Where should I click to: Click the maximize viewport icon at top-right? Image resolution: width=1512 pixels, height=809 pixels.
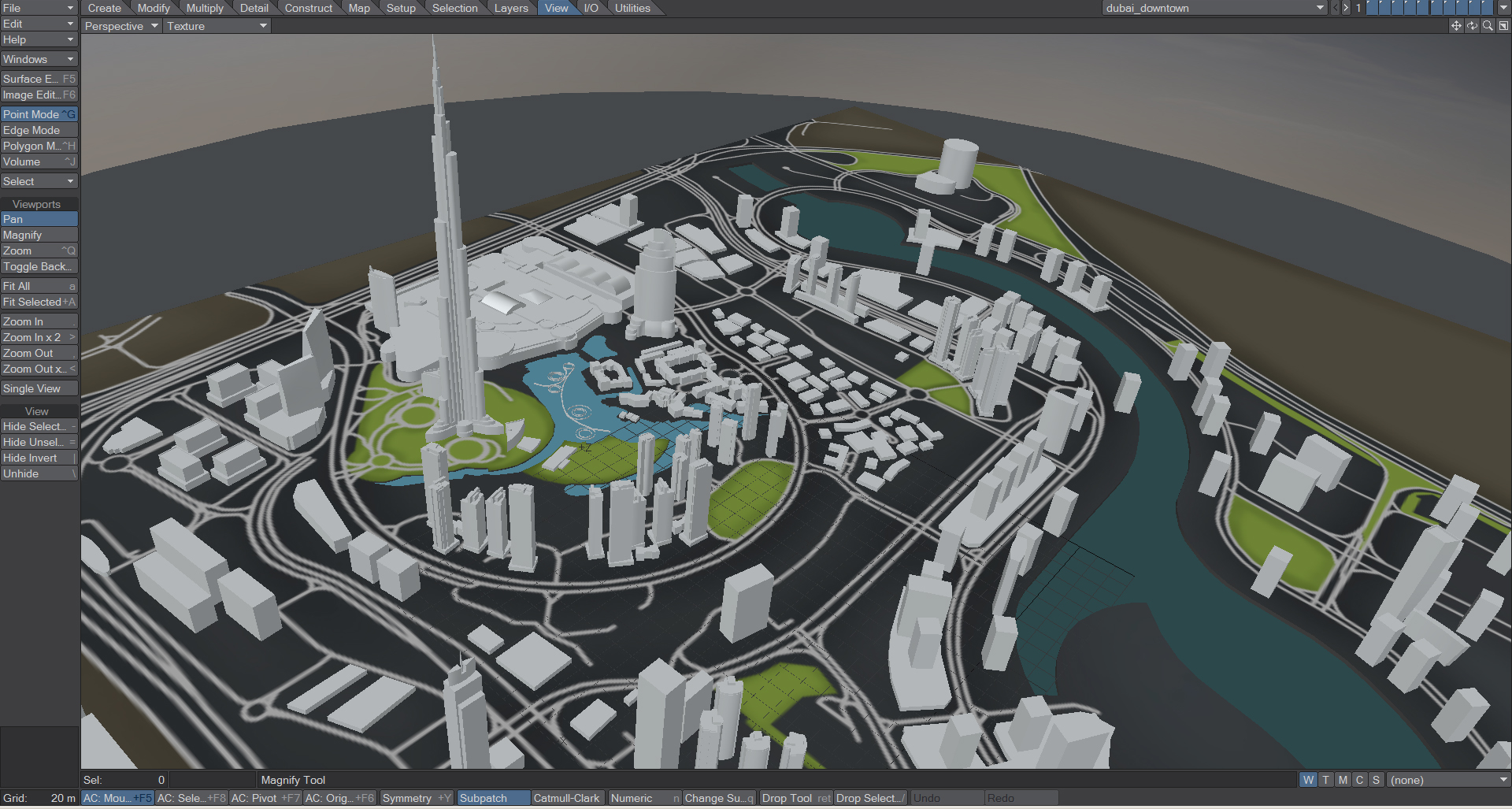click(1503, 24)
